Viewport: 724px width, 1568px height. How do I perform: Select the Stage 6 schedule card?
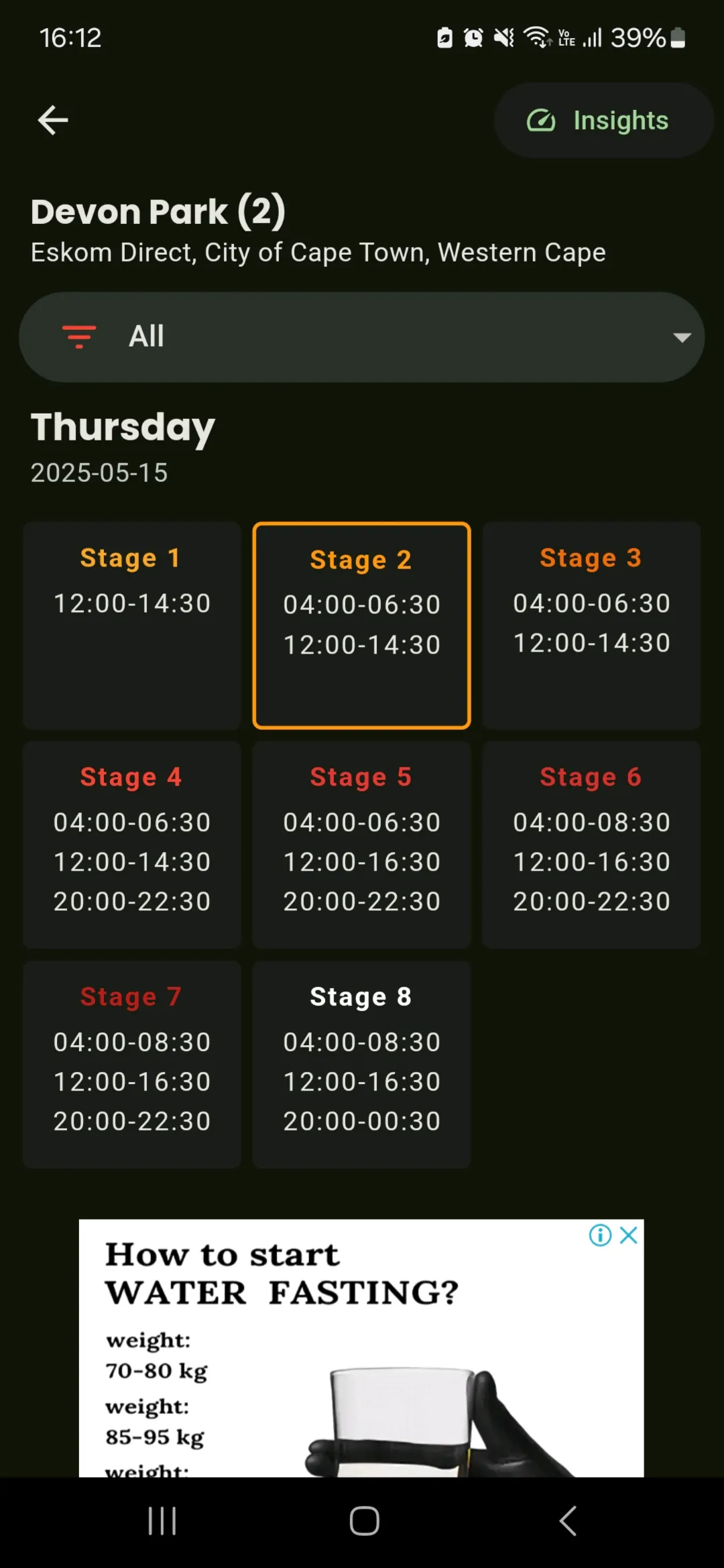pyautogui.click(x=591, y=845)
